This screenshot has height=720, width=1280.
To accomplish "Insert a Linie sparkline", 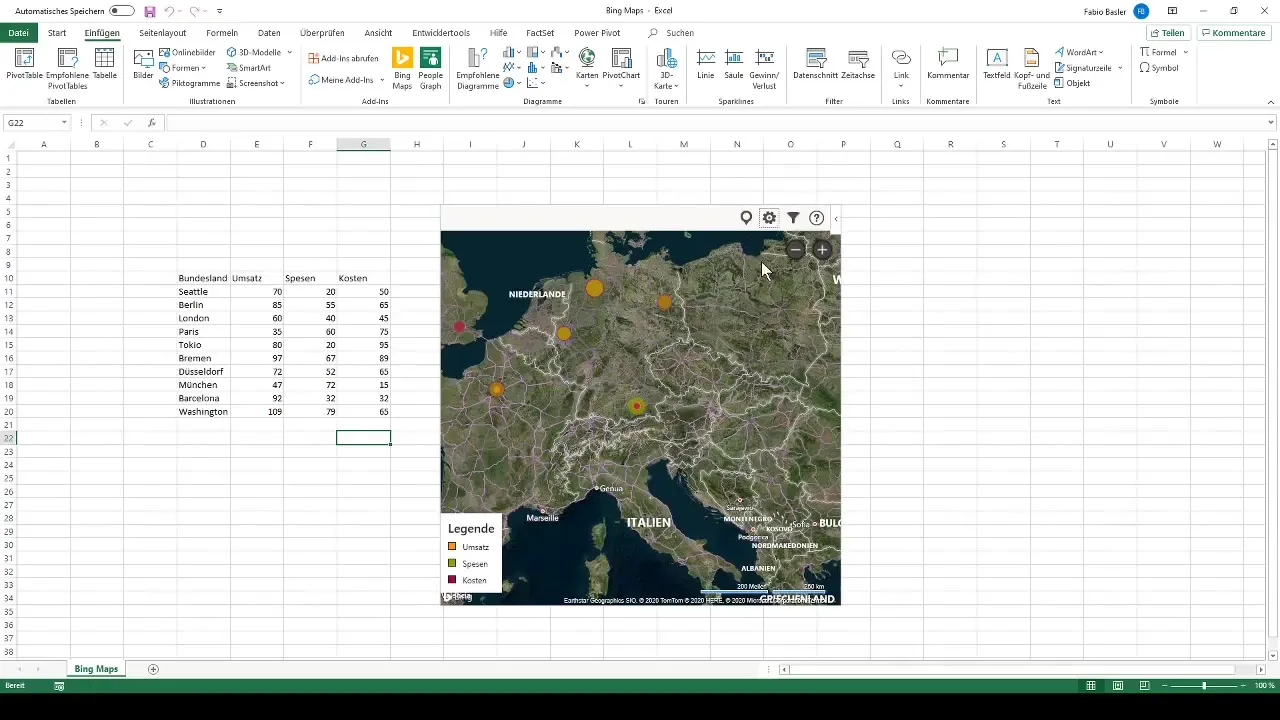I will [706, 64].
